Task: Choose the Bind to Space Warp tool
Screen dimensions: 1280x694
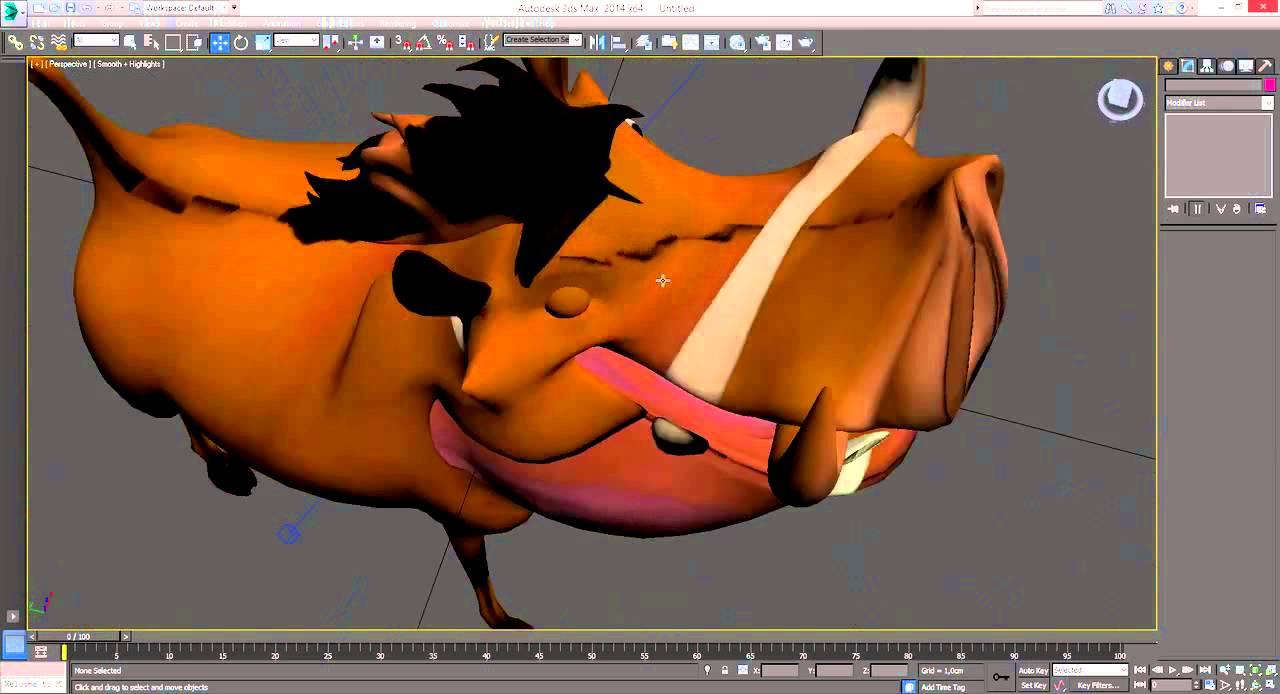Action: tap(59, 42)
